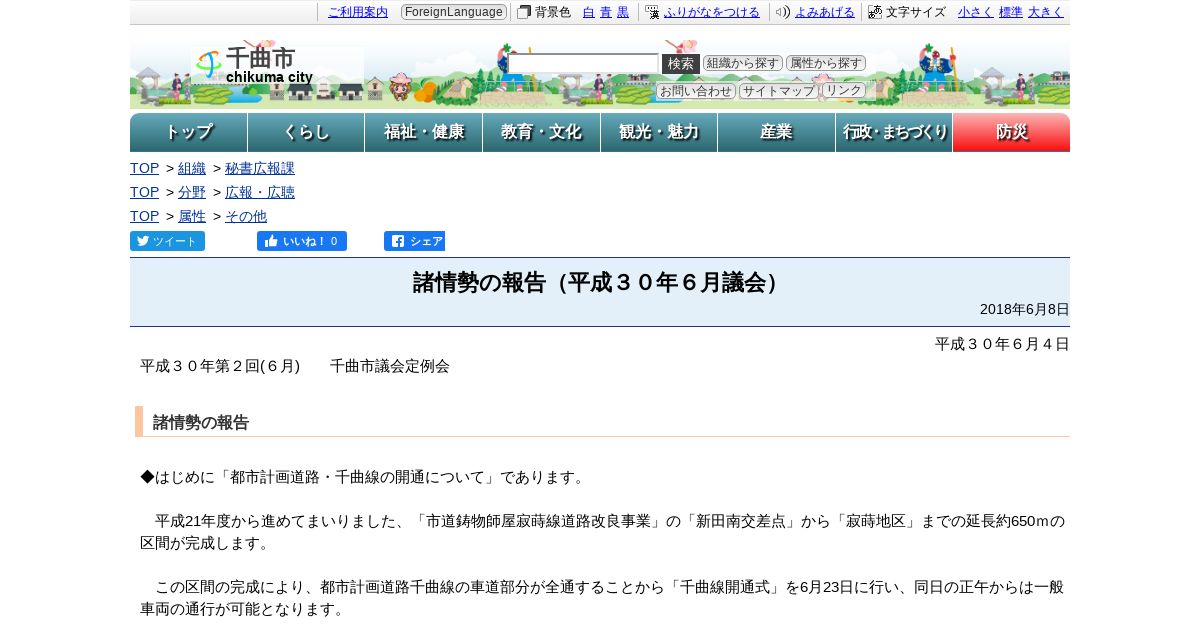Click the text size icon
This screenshot has height=630, width=1200.
pos(875,12)
